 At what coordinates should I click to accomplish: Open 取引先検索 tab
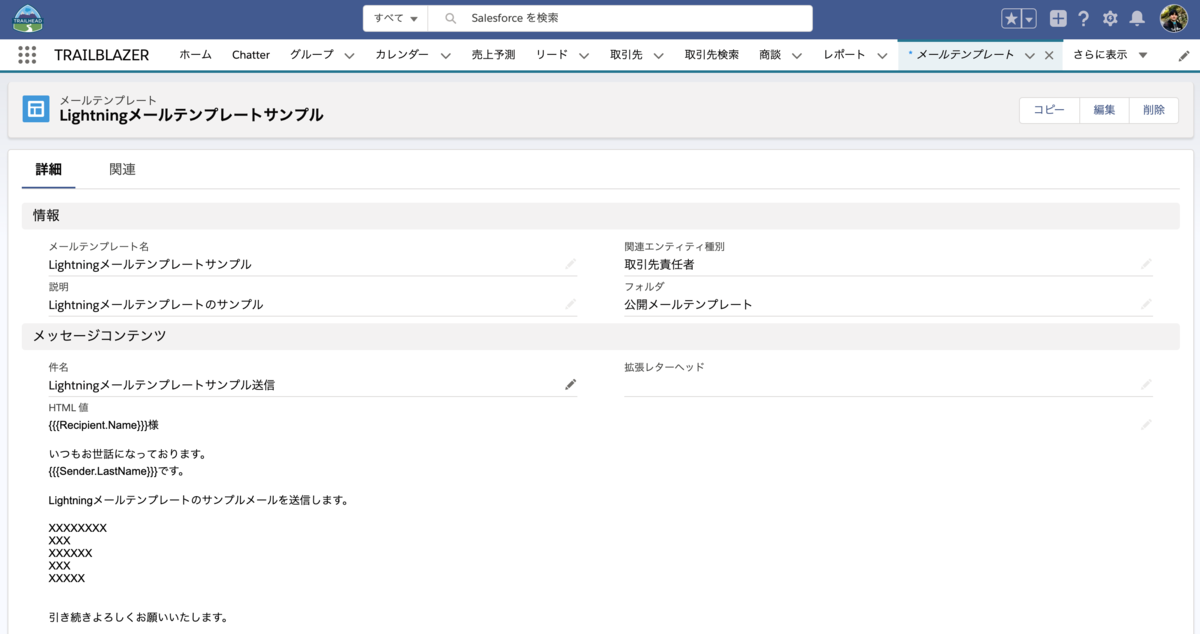[712, 55]
